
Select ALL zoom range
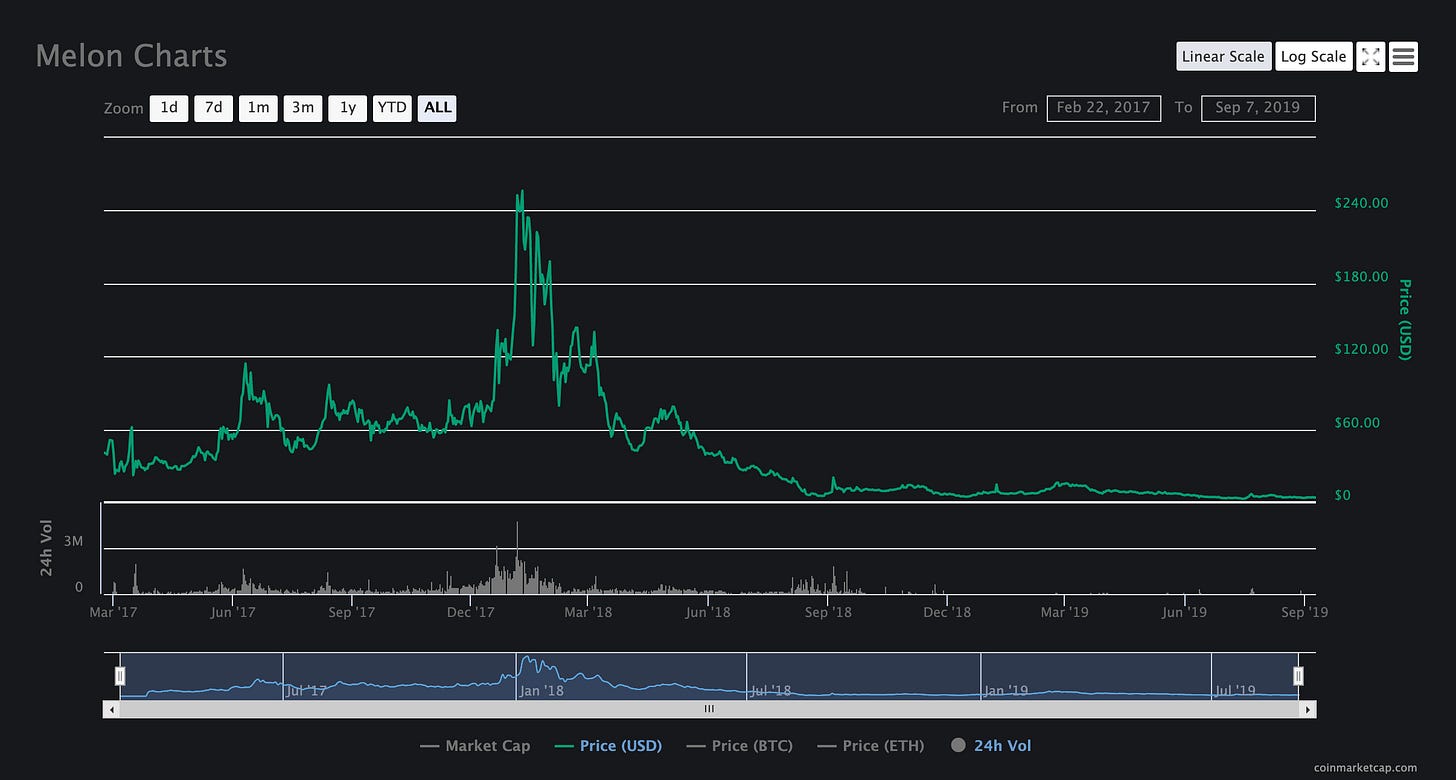pos(437,108)
